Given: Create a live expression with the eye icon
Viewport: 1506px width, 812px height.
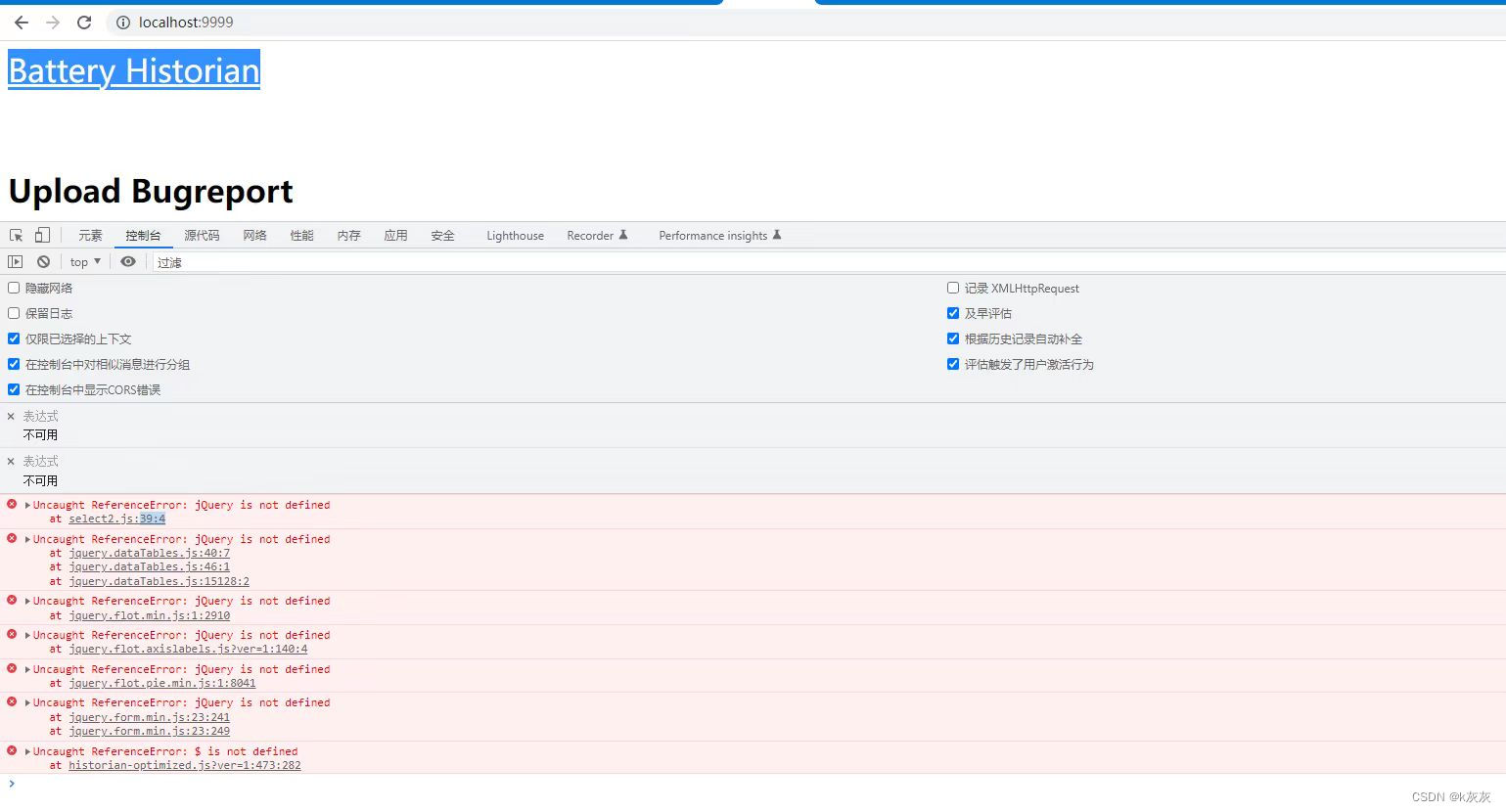Looking at the screenshot, I should [x=127, y=261].
